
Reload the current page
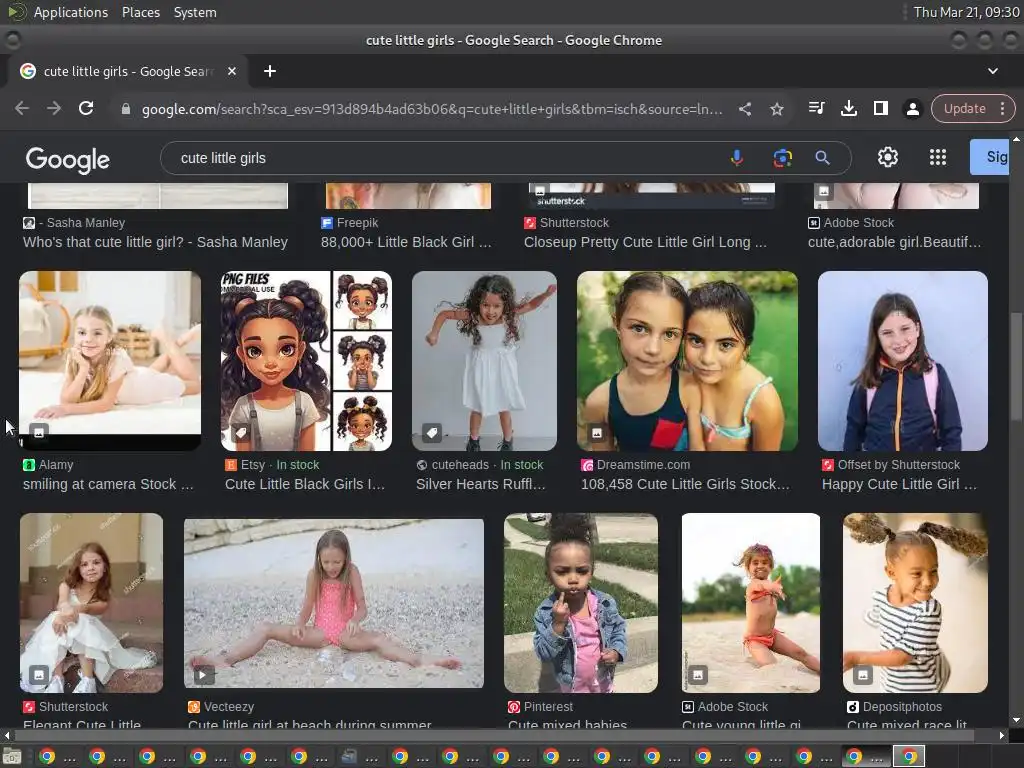(x=86, y=109)
